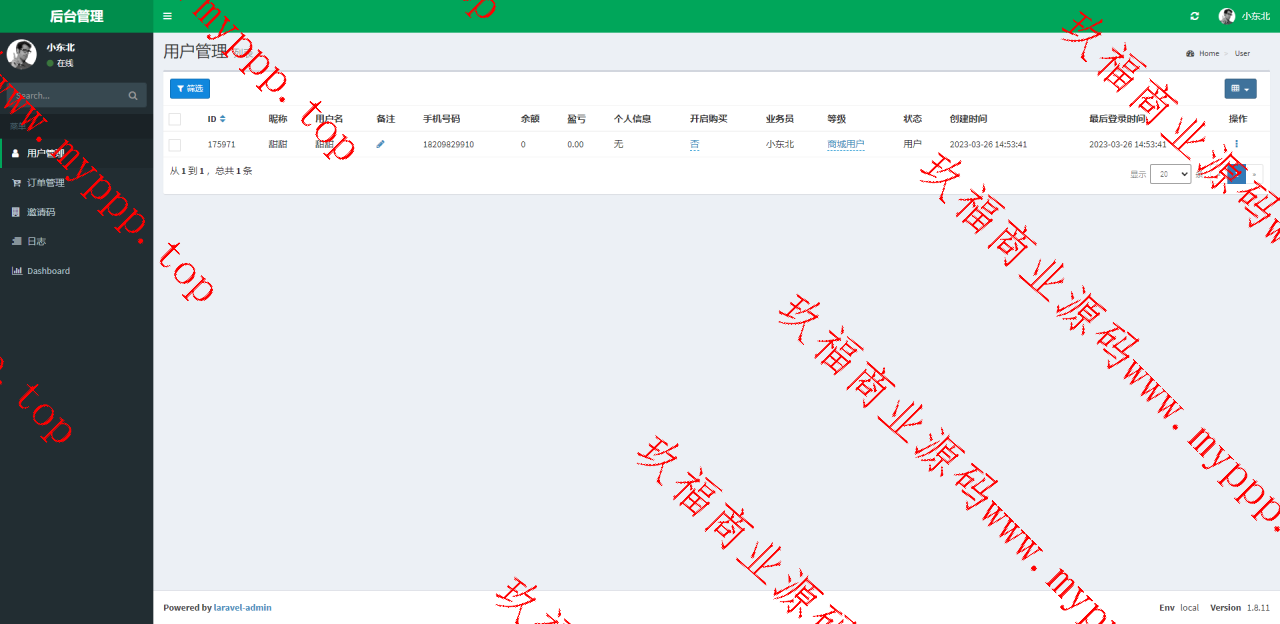Click the refresh icon in top bar
The image size is (1280, 624).
tap(1194, 16)
